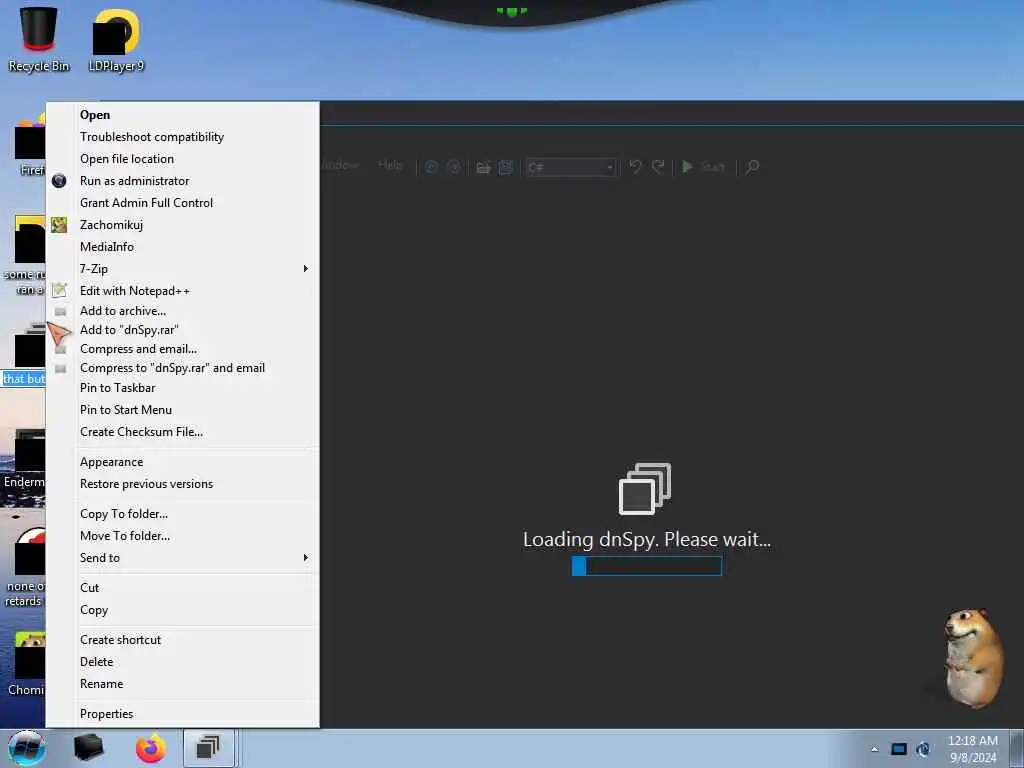Click the LDPlayer9 desktop icon

[116, 39]
